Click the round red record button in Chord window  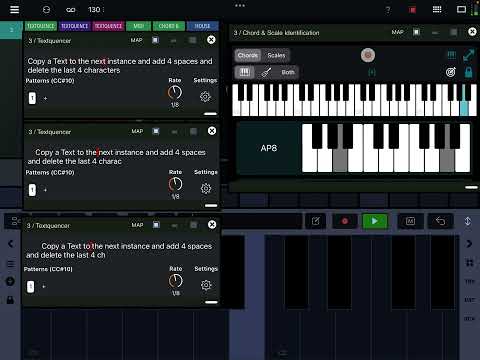(x=368, y=55)
